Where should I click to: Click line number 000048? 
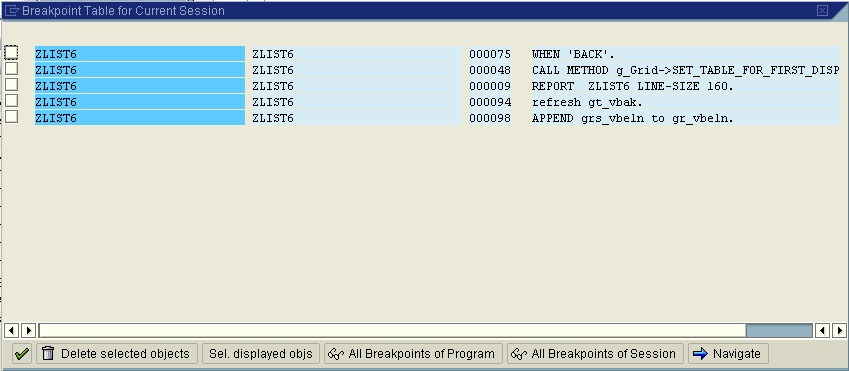pyautogui.click(x=490, y=70)
